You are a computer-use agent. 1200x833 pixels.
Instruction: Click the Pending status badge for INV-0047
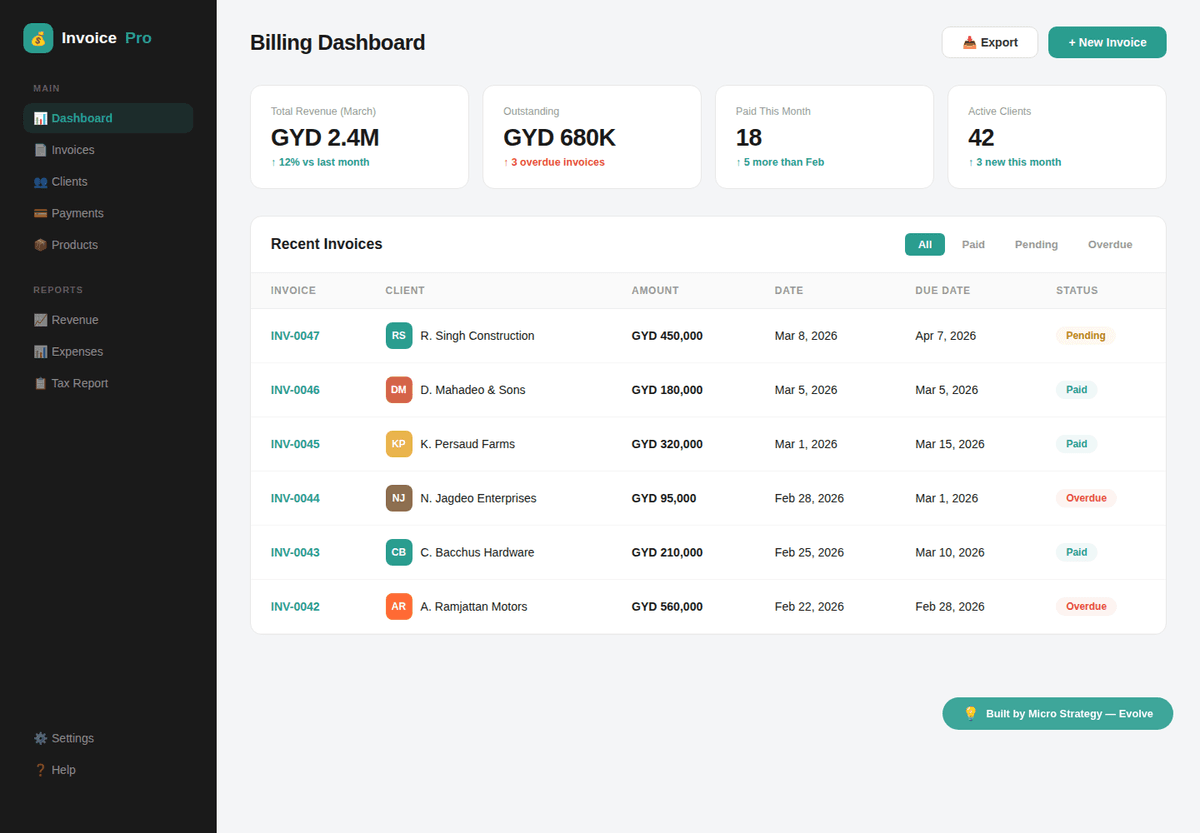click(x=1085, y=336)
